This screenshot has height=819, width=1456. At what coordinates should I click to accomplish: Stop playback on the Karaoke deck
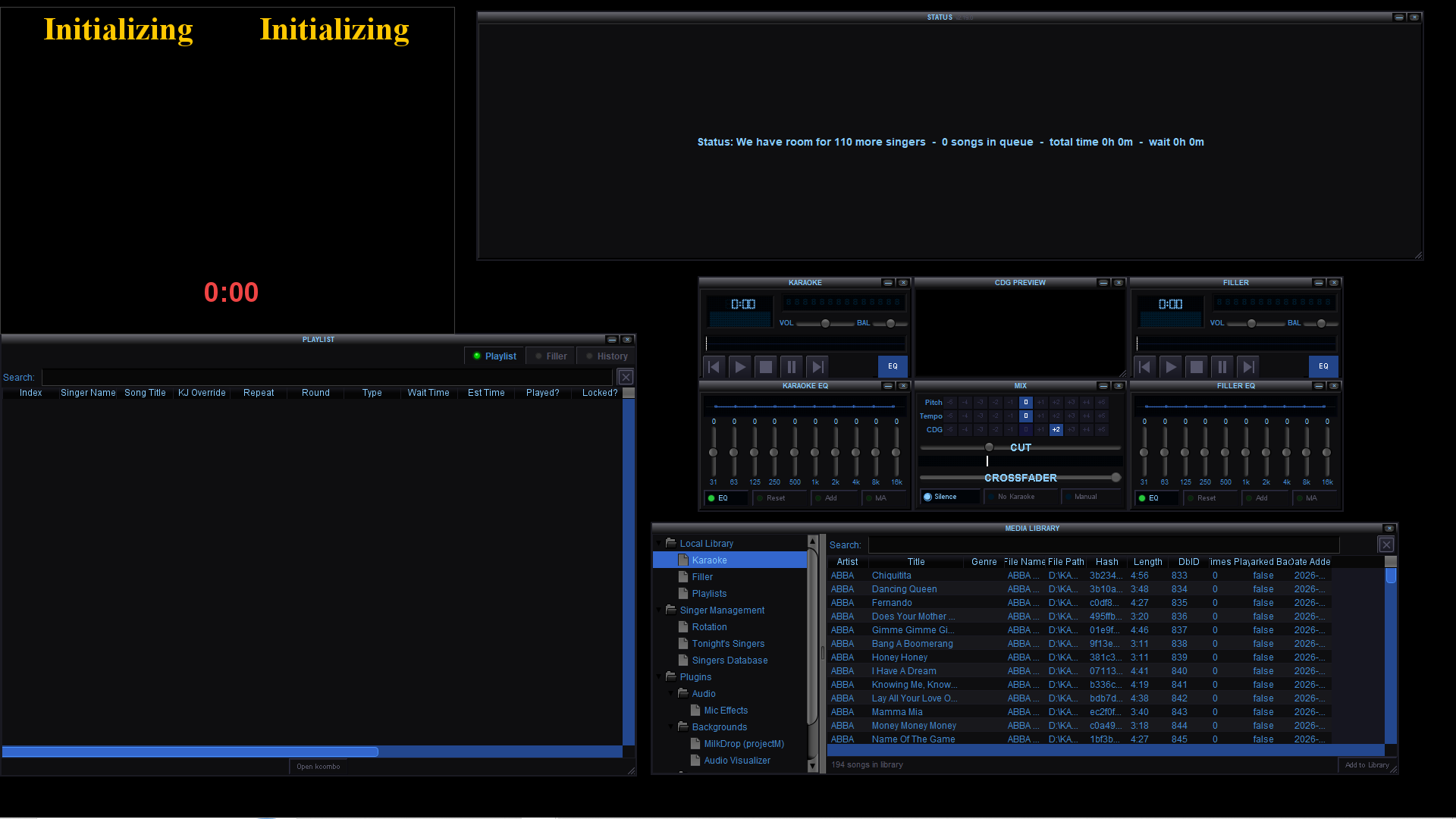pyautogui.click(x=766, y=367)
